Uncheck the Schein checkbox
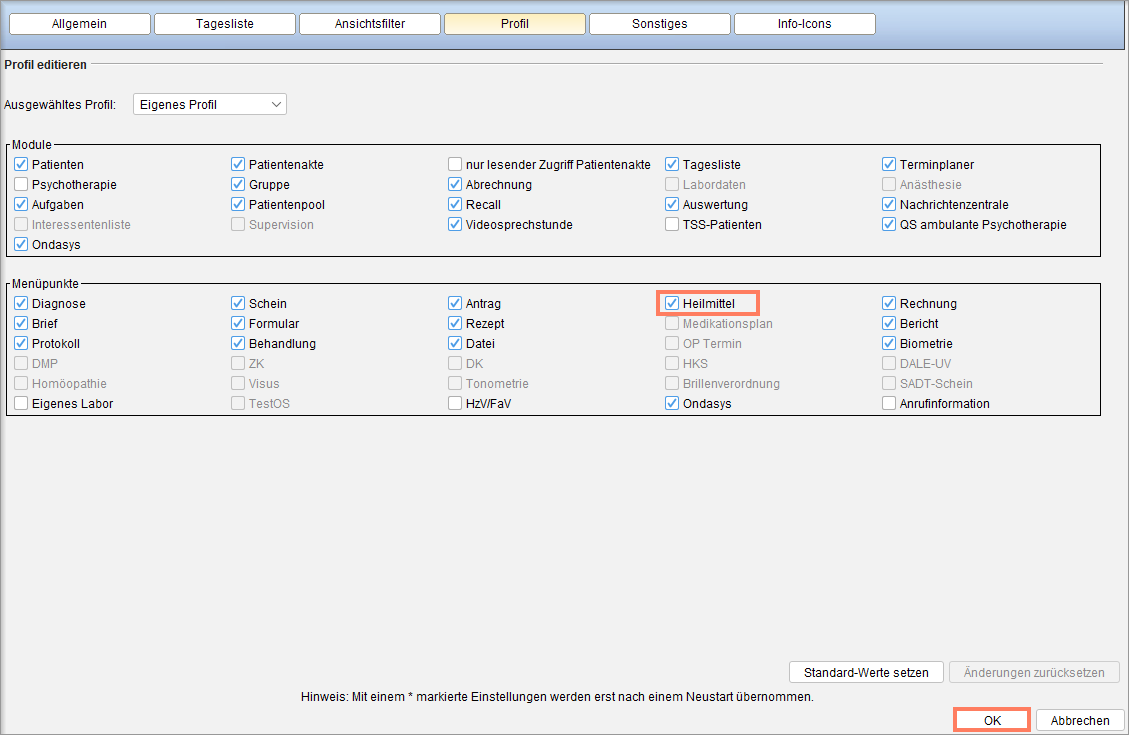Image resolution: width=1129 pixels, height=735 pixels. [238, 303]
